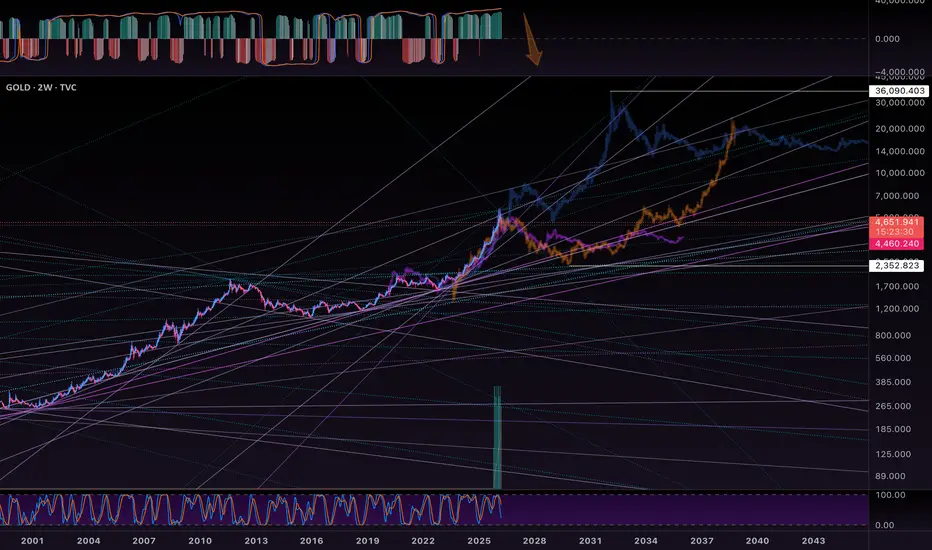Click the 2037 label on time axis

click(702, 541)
